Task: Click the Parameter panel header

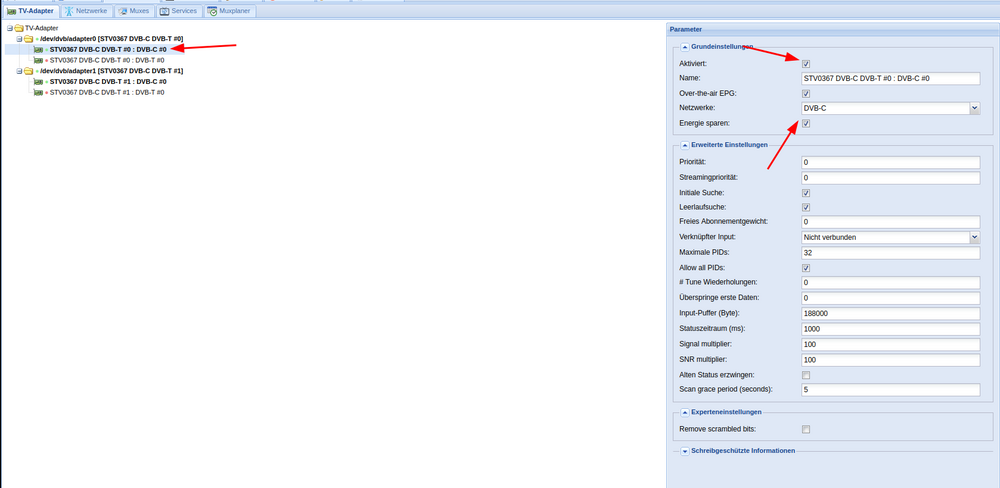Action: [x=833, y=29]
